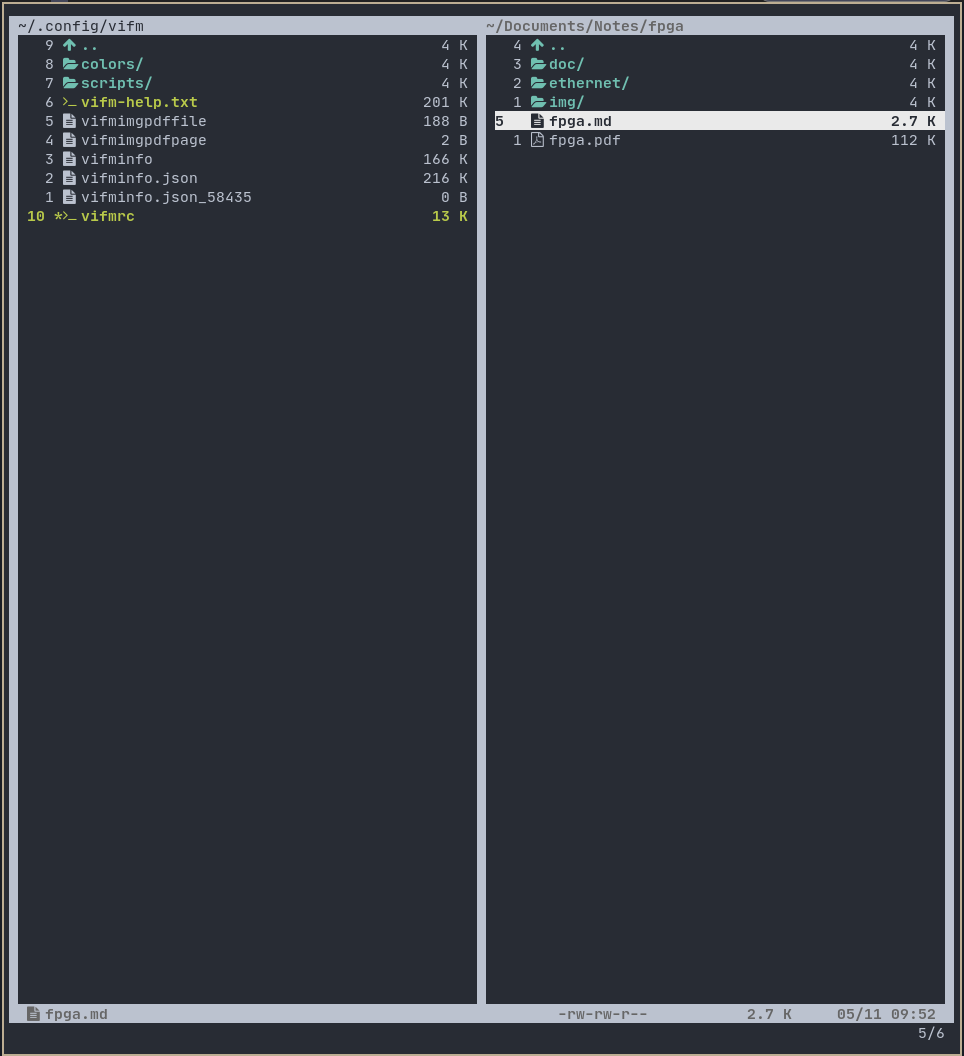Select the vifmimgpdfpage entry
The image size is (964, 1056).
[143, 140]
